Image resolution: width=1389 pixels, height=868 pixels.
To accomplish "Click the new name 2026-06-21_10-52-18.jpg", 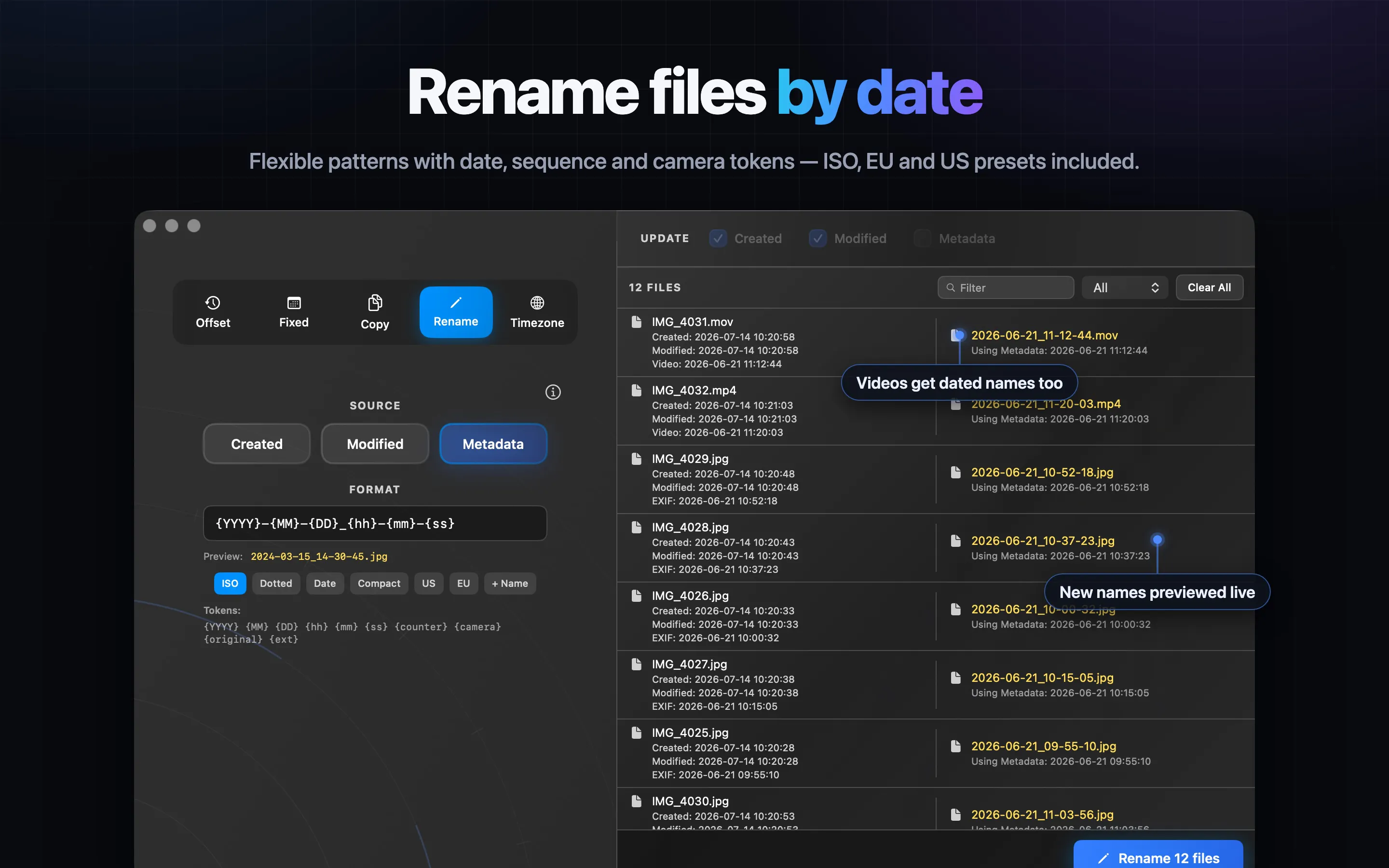I will pos(1042,472).
